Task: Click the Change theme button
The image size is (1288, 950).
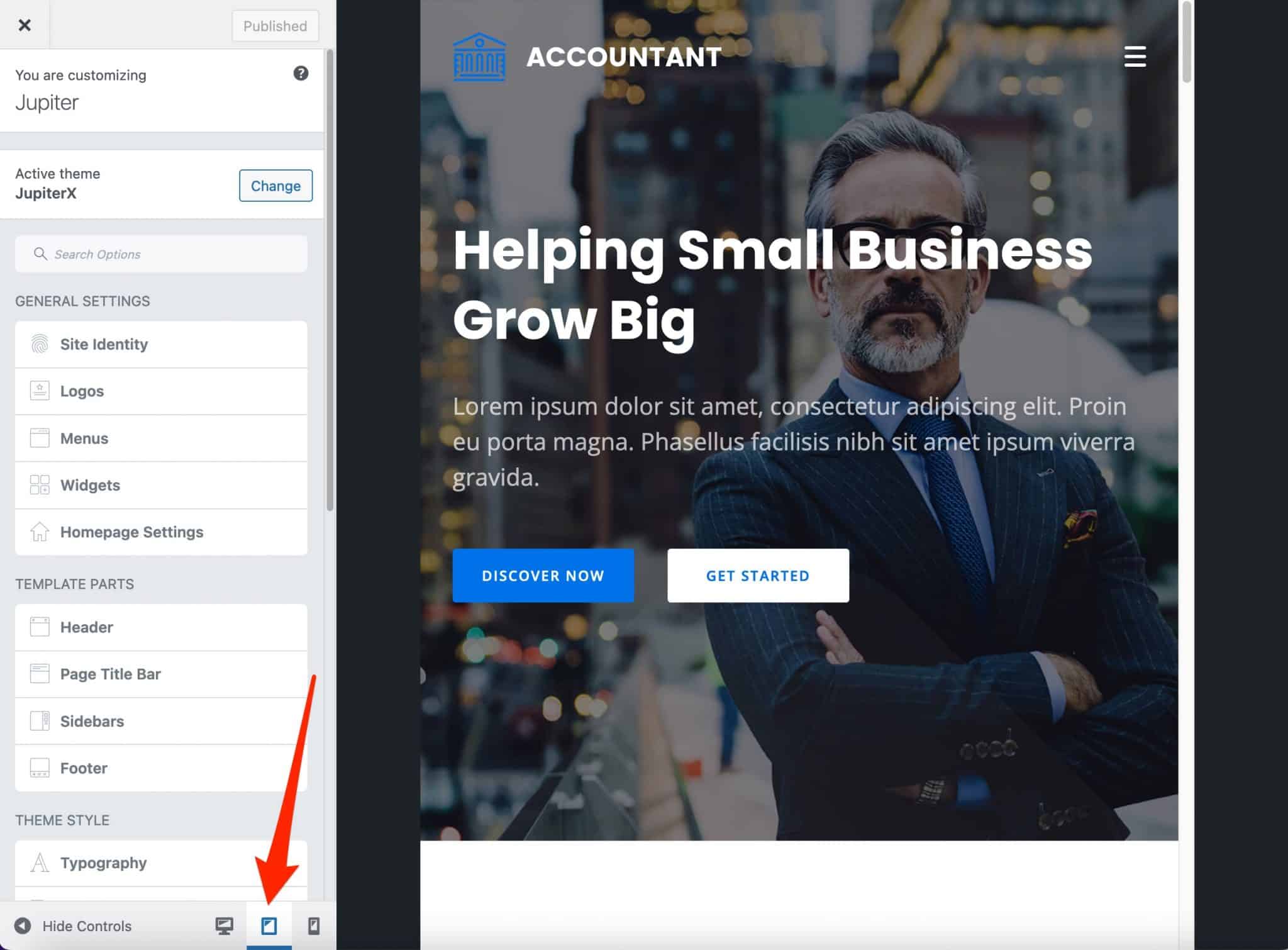Action: [275, 186]
